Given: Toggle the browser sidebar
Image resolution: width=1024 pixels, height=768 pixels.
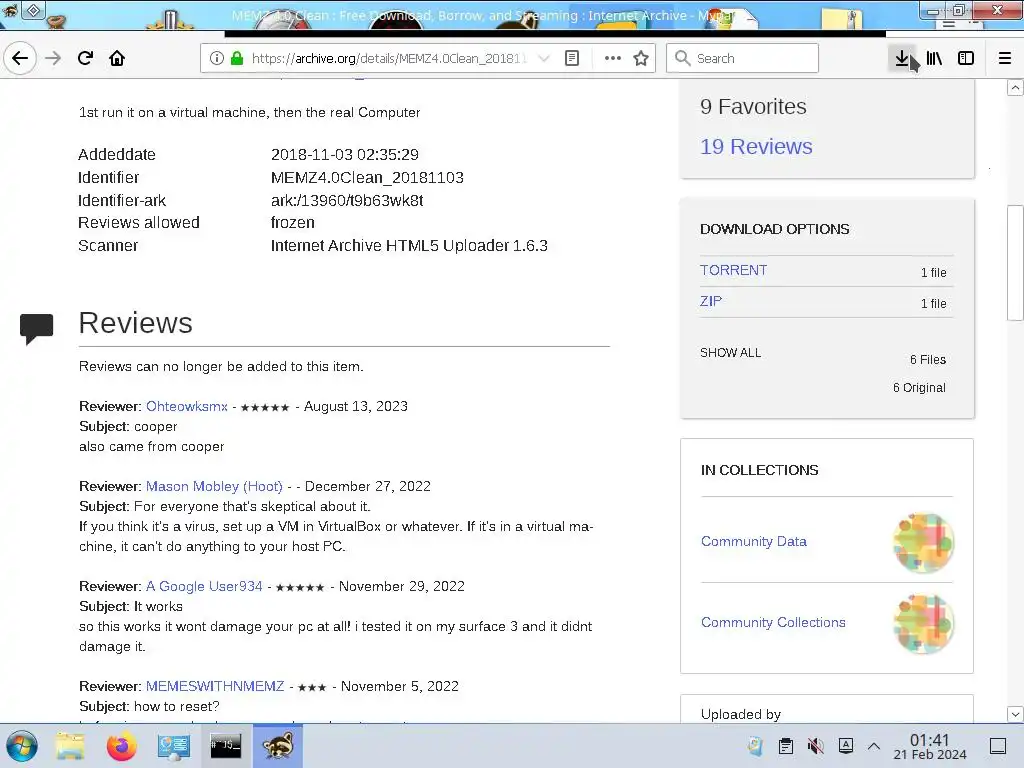Looking at the screenshot, I should [x=966, y=58].
